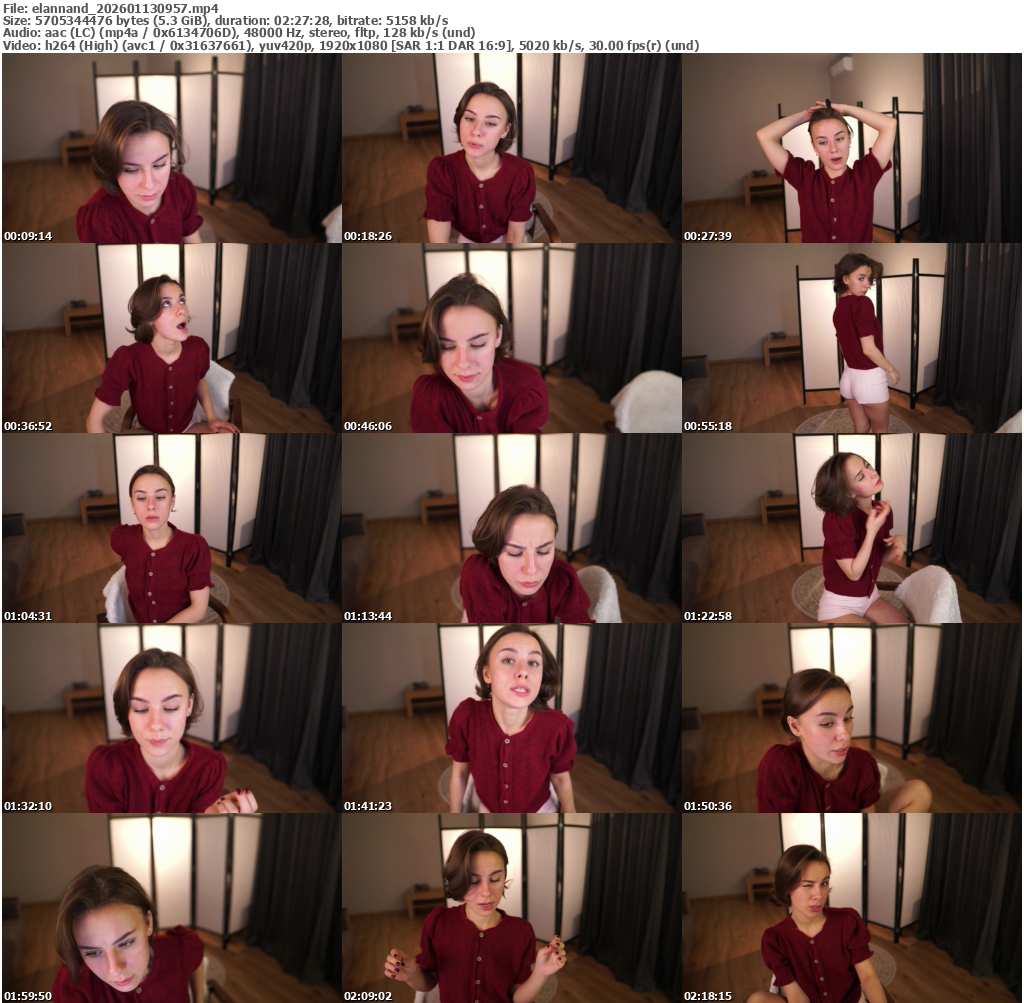1024x1003 pixels.
Task: Select the frame at 00:36:52
Action: tap(172, 338)
